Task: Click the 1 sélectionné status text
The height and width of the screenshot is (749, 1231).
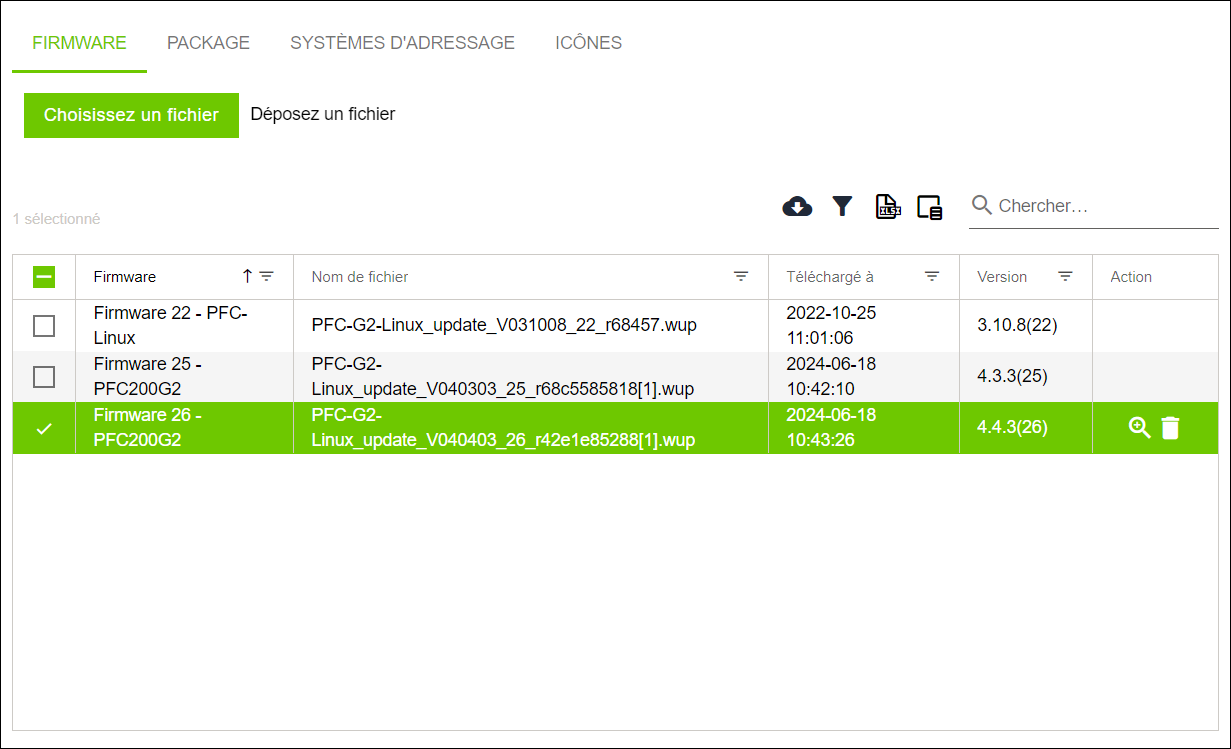Action: [57, 219]
